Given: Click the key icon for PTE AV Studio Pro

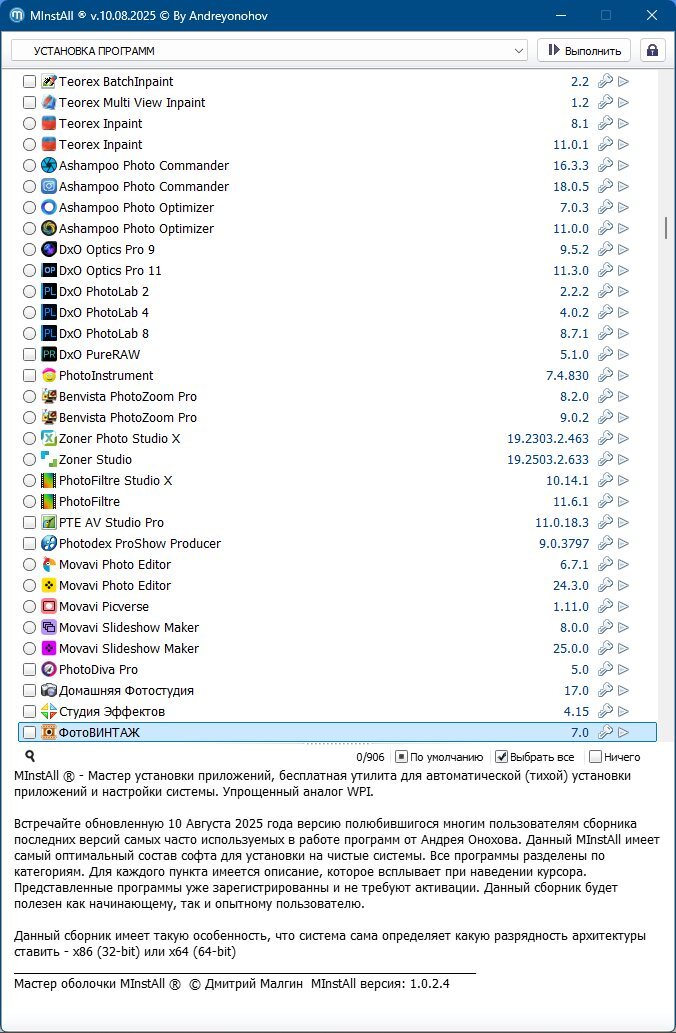Looking at the screenshot, I should (605, 522).
